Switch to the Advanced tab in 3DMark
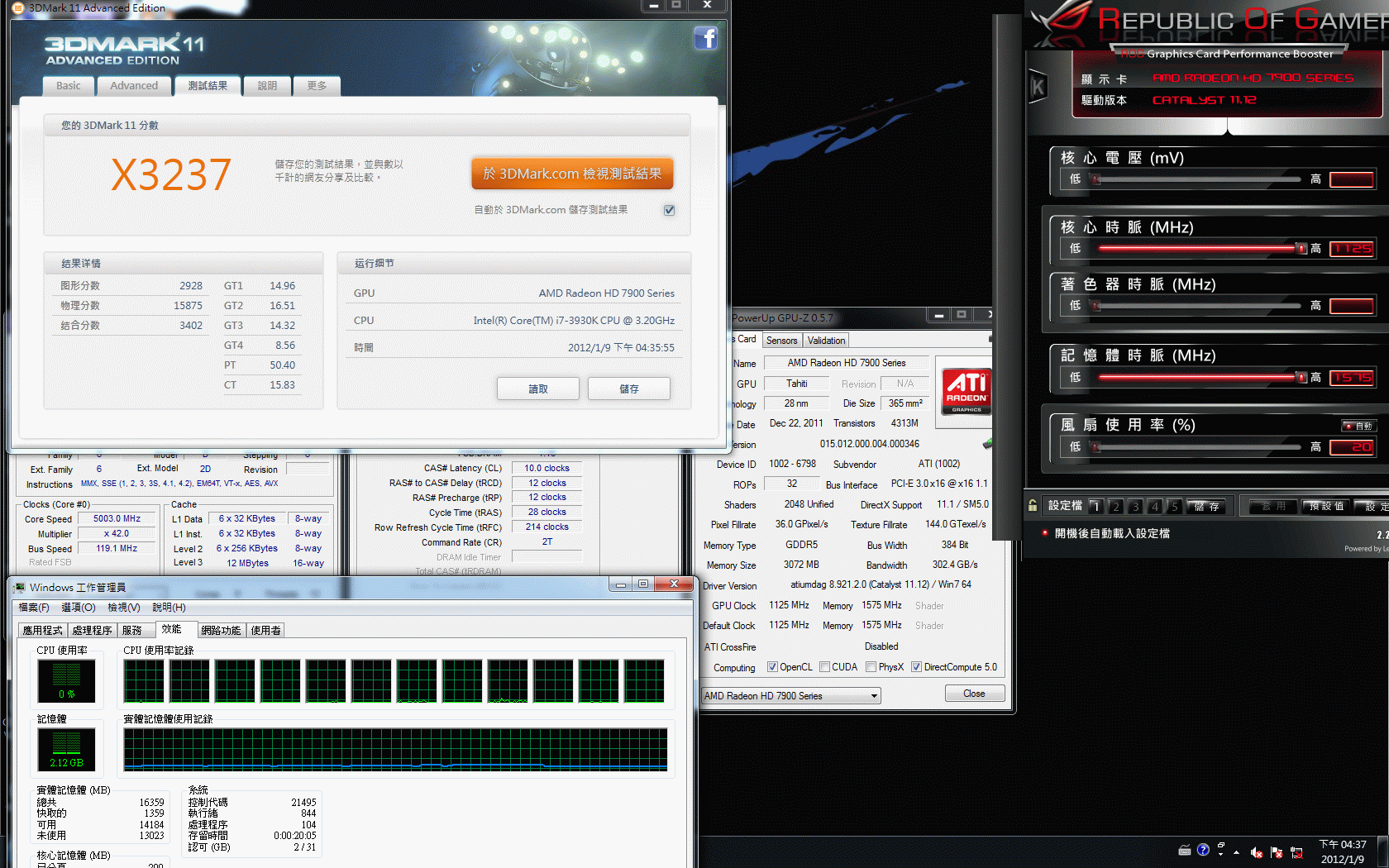Viewport: 1389px width, 868px height. [x=134, y=85]
